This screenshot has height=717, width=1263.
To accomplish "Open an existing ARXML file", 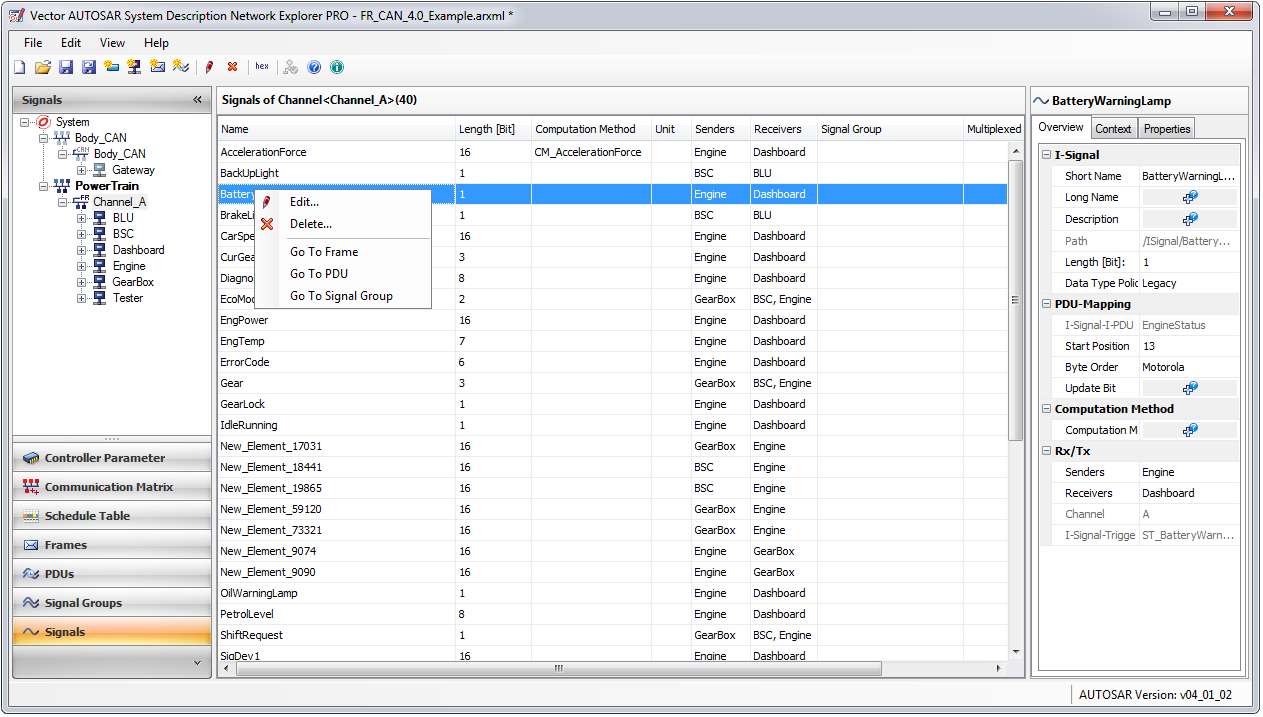I will 42,66.
